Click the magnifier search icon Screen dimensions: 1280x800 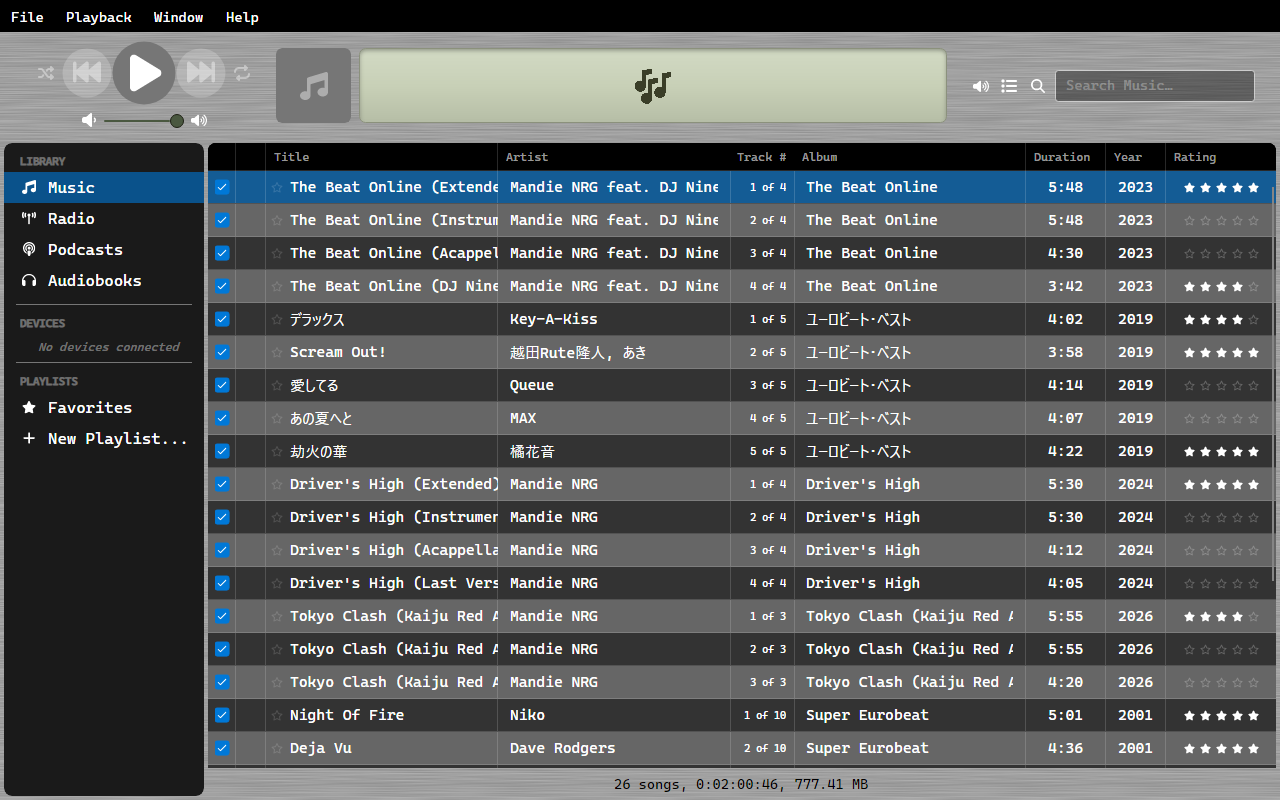[x=1038, y=86]
